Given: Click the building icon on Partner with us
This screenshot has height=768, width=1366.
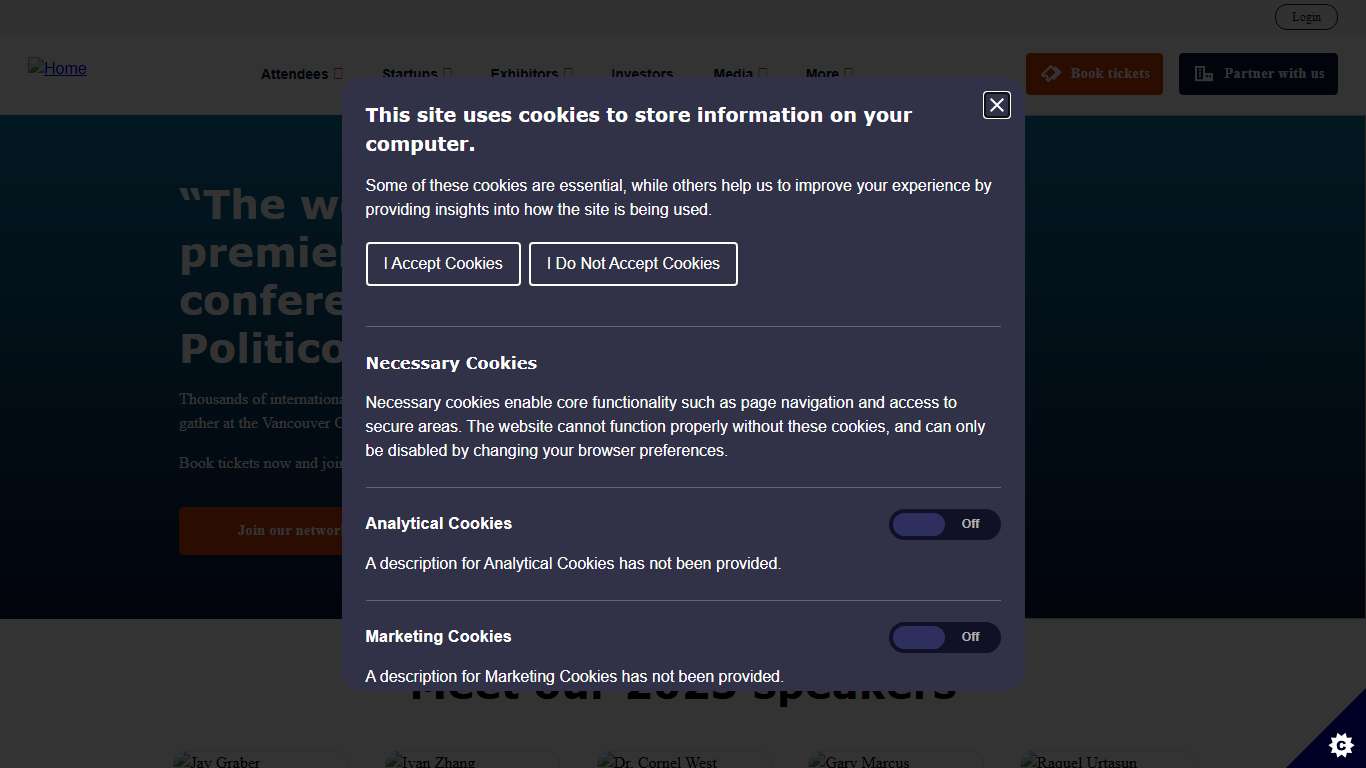Looking at the screenshot, I should [1204, 74].
